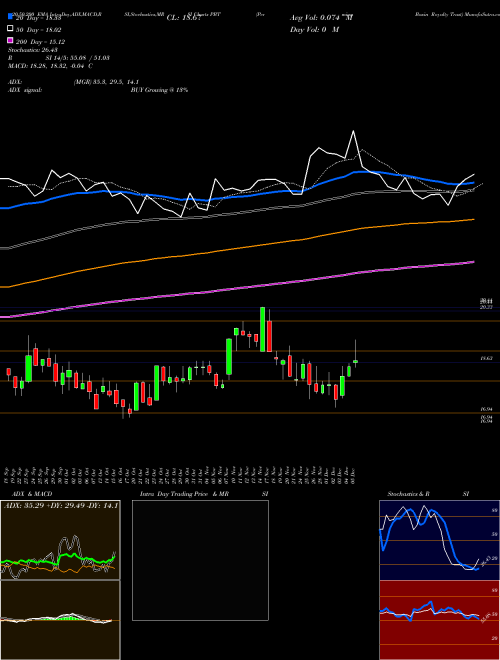Image resolution: width=500 pixels, height=660 pixels.
Task: Click the blue 20 Day EMA legend swatch
Action: (10, 17)
